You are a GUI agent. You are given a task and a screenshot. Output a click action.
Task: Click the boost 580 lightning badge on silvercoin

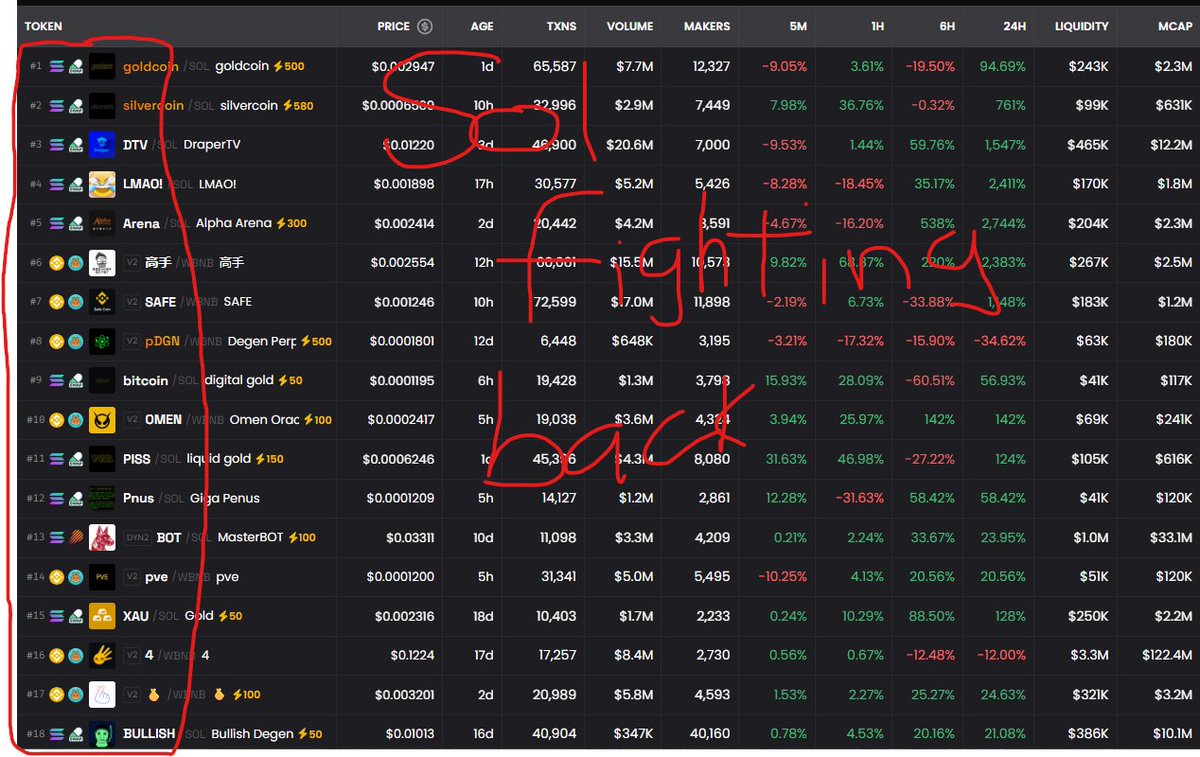297,106
